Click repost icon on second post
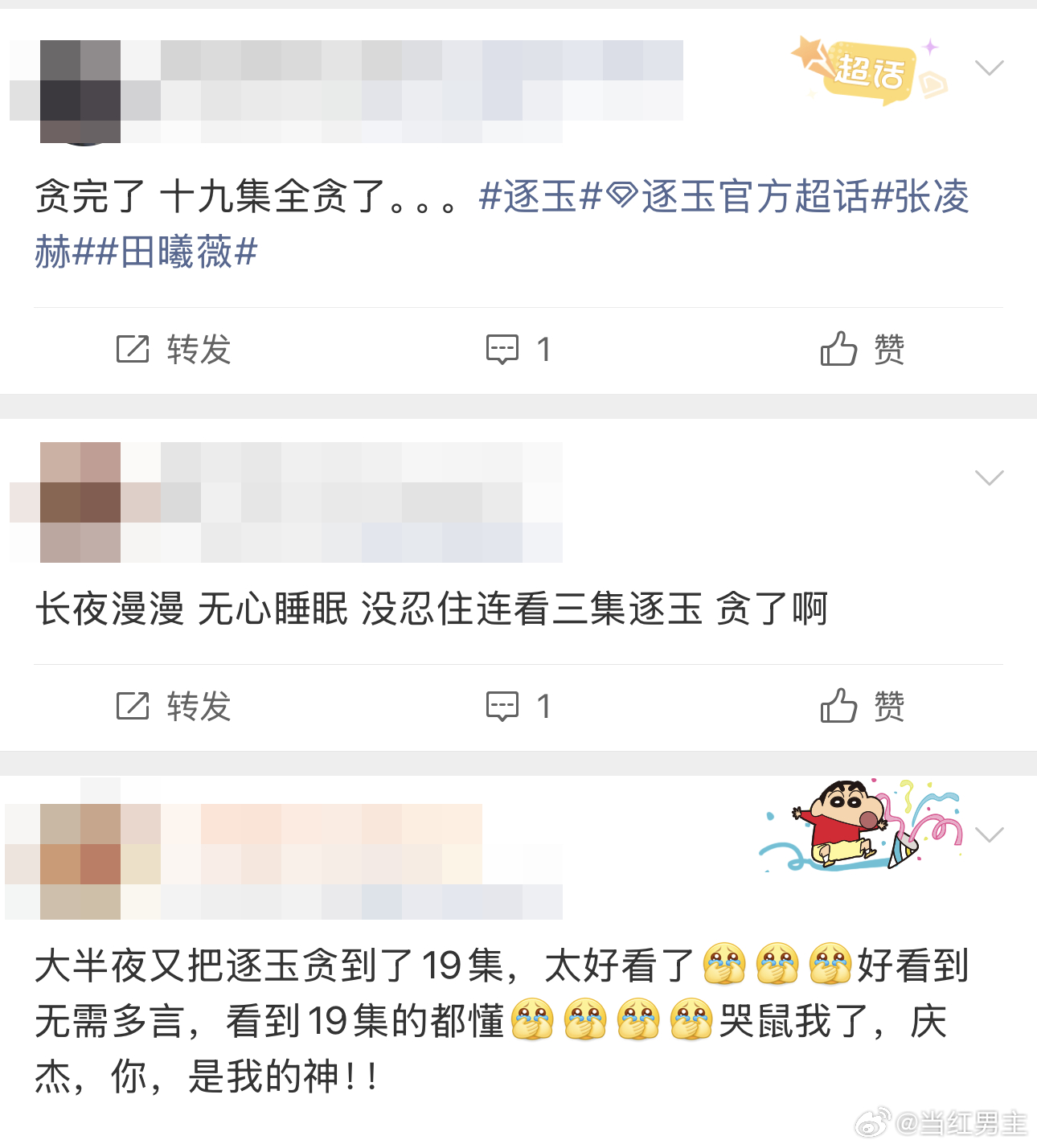Image resolution: width=1037 pixels, height=1148 pixels. click(133, 707)
